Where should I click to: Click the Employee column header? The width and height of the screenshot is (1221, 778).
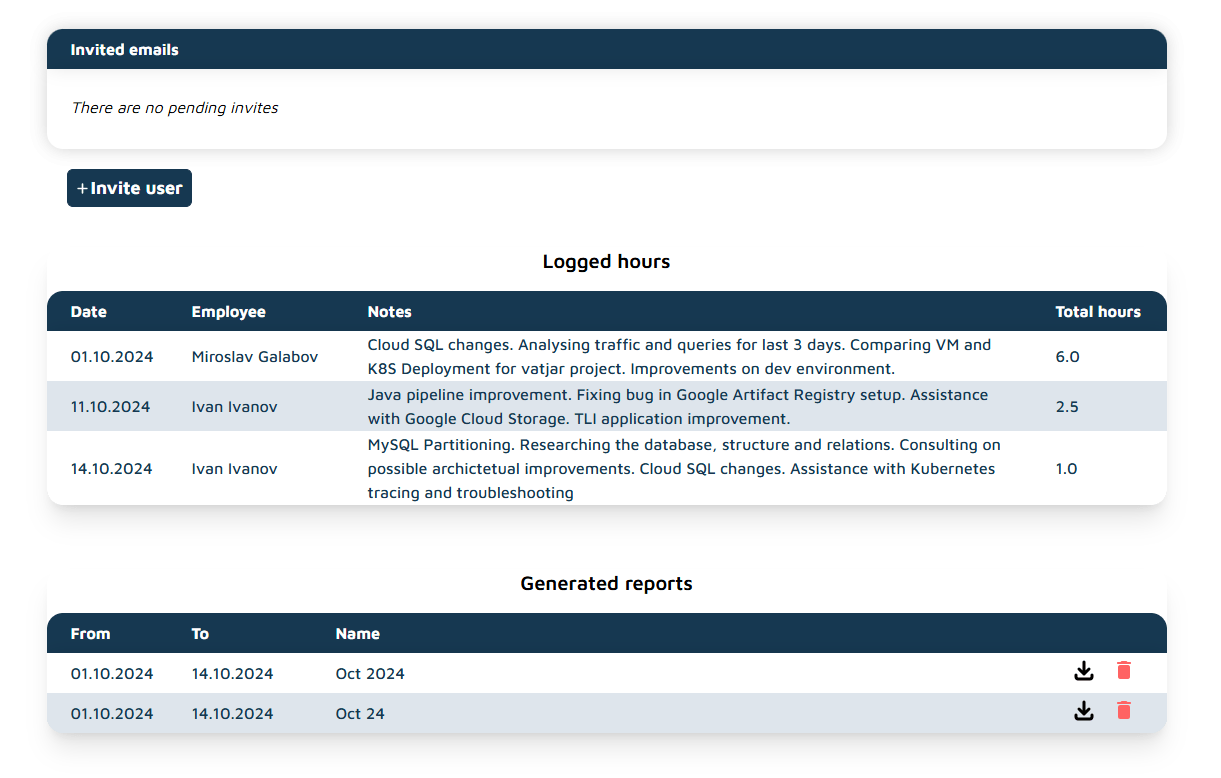point(228,312)
